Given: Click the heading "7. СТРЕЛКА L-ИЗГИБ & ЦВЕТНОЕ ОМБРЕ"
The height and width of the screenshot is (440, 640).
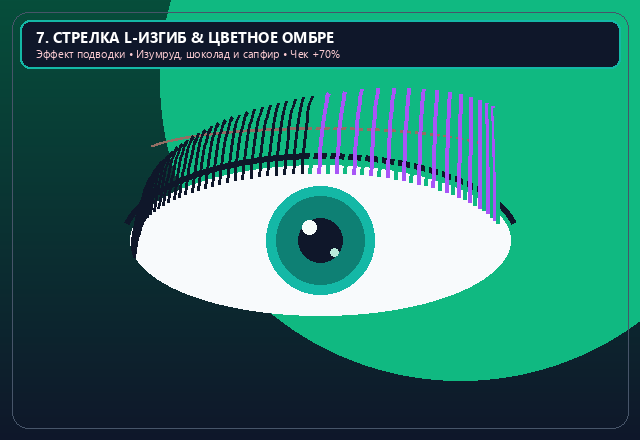Looking at the screenshot, I should point(185,38).
